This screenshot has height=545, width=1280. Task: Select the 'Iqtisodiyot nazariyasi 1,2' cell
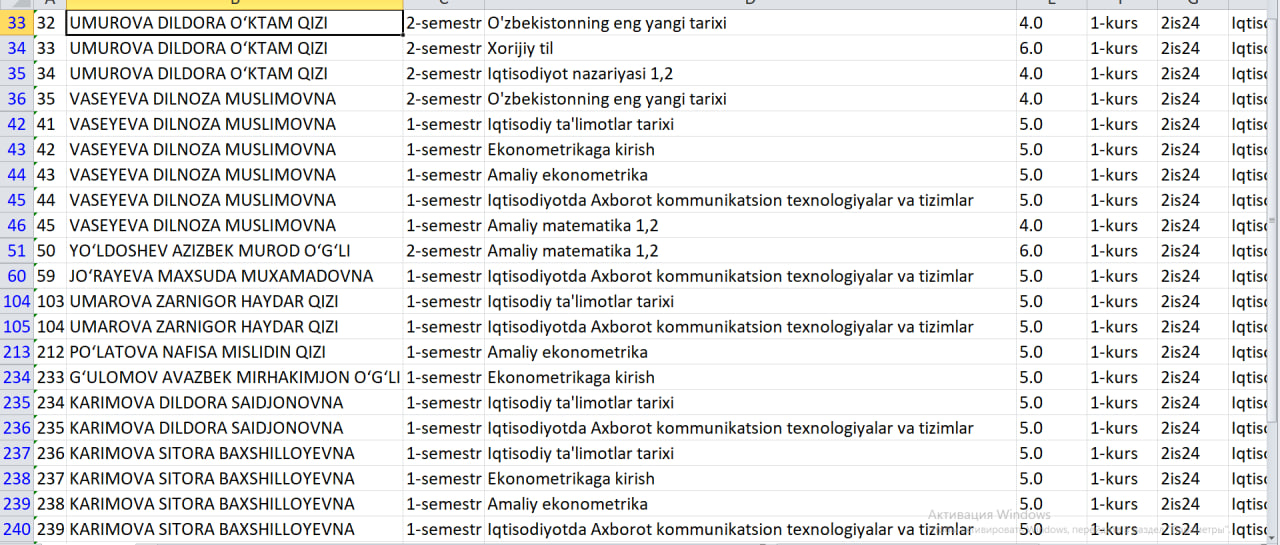tap(750, 74)
